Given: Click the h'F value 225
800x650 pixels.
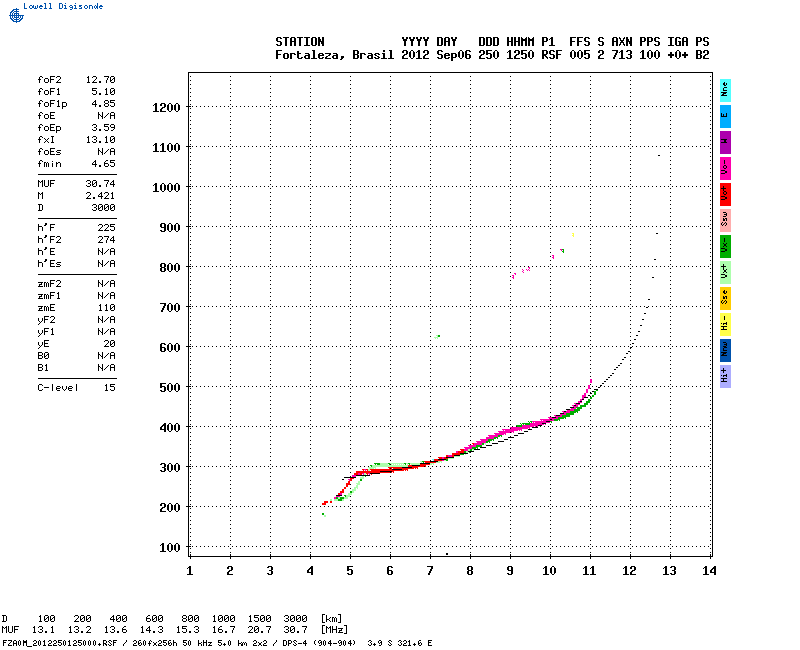Looking at the screenshot, I should tap(107, 228).
